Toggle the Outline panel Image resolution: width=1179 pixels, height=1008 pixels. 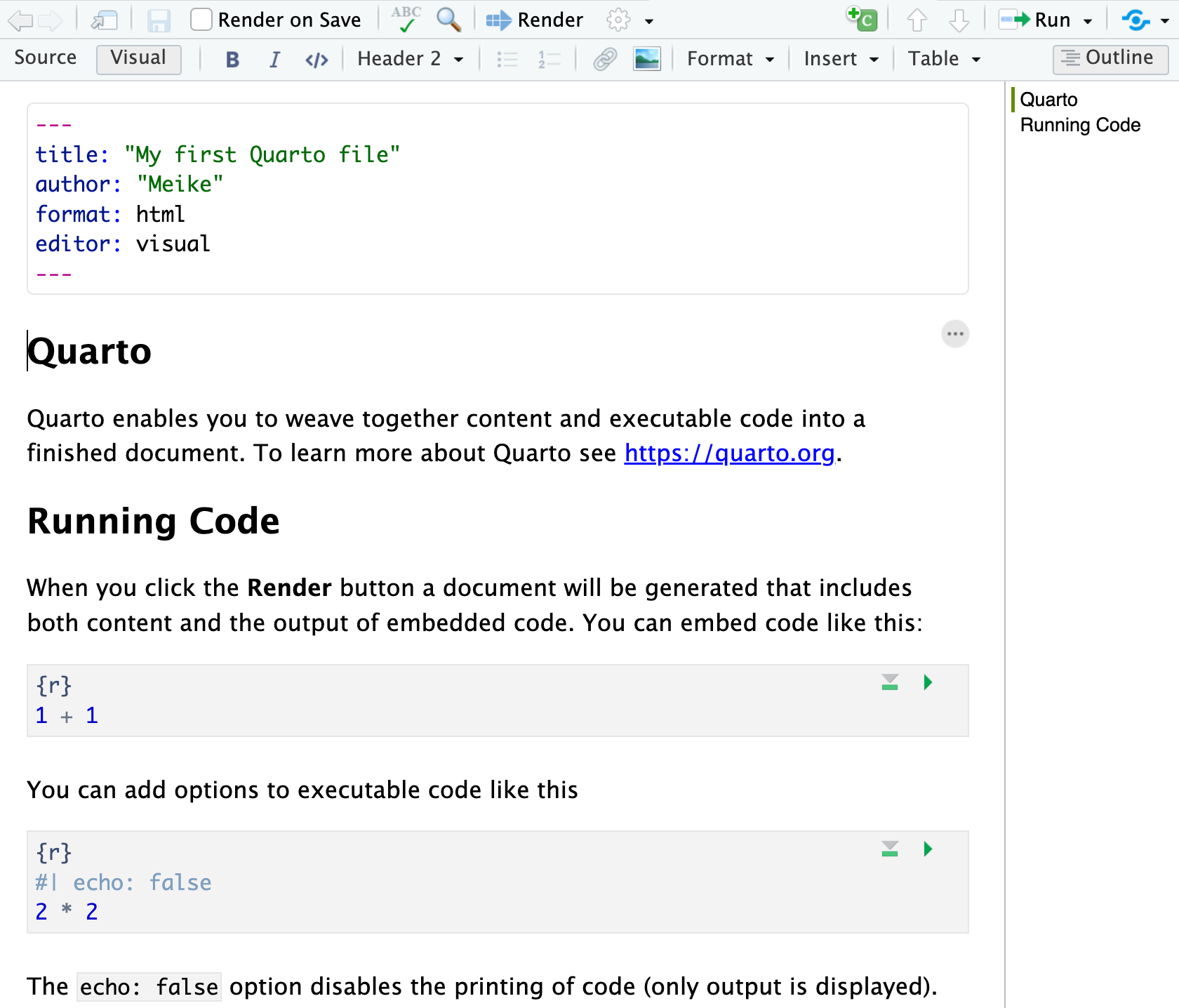[x=1110, y=58]
